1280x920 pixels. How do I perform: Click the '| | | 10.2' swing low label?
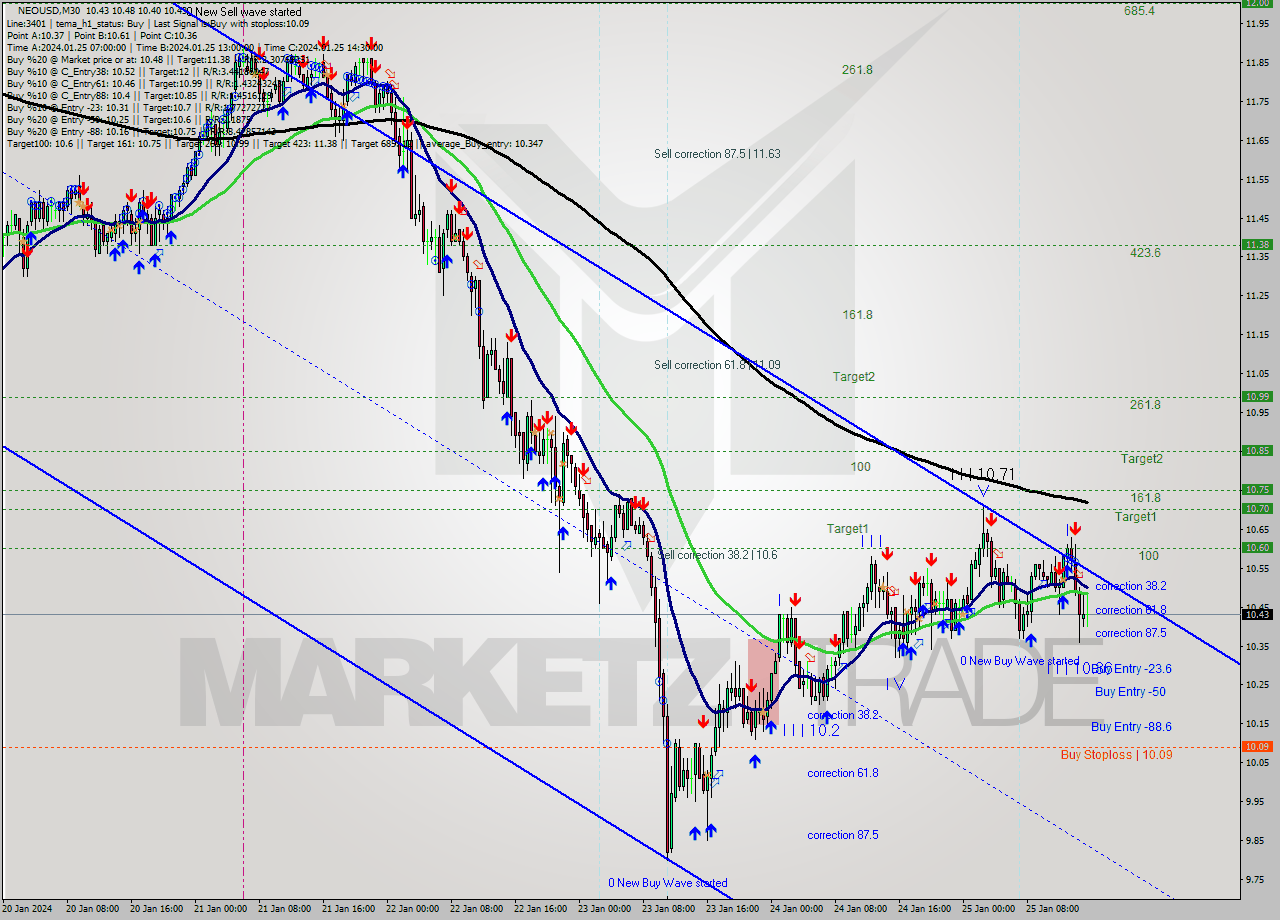tap(811, 731)
